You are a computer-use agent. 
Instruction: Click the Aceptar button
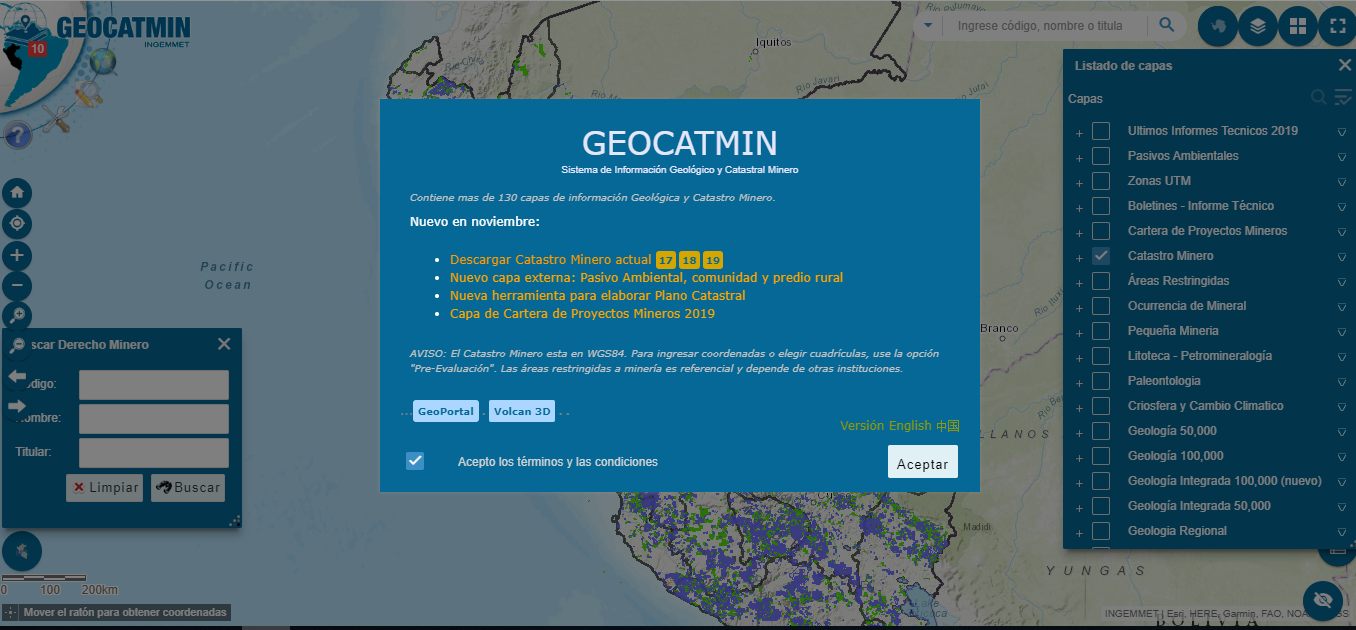point(922,463)
